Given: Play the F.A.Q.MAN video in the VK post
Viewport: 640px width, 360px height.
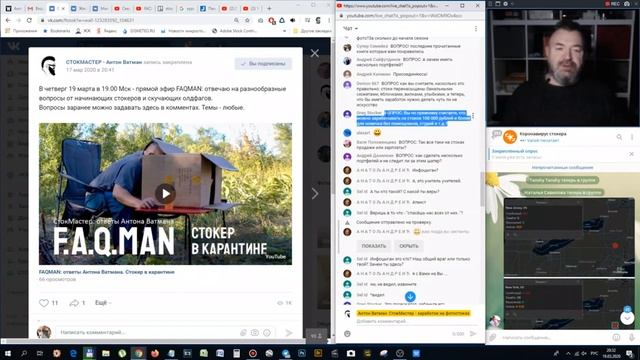Looking at the screenshot, I should 165,193.
